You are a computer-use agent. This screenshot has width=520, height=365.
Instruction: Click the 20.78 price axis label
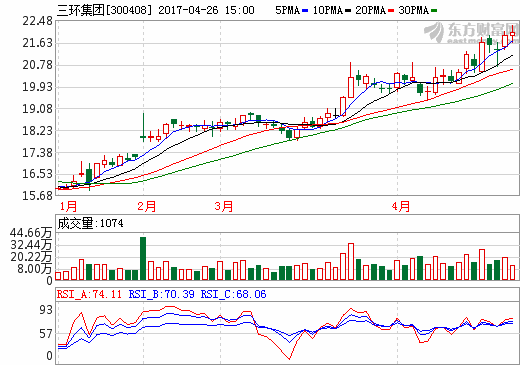pos(37,65)
